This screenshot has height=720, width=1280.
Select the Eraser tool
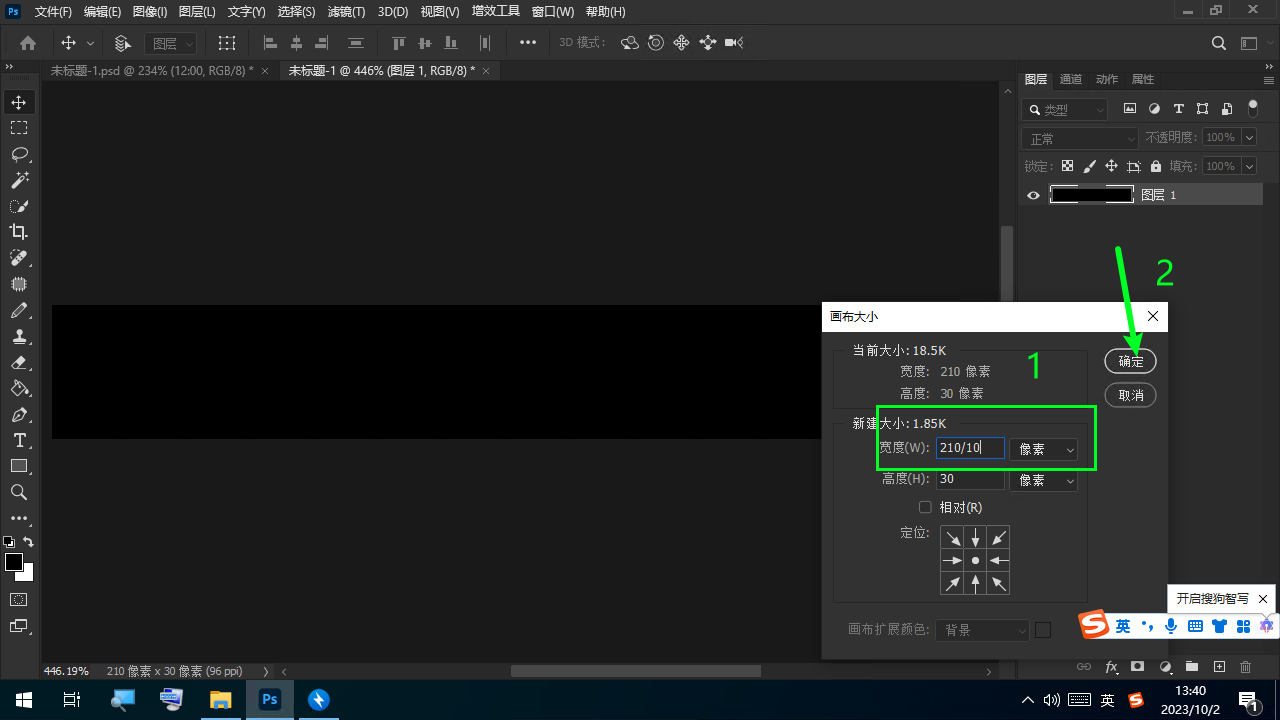[19, 362]
